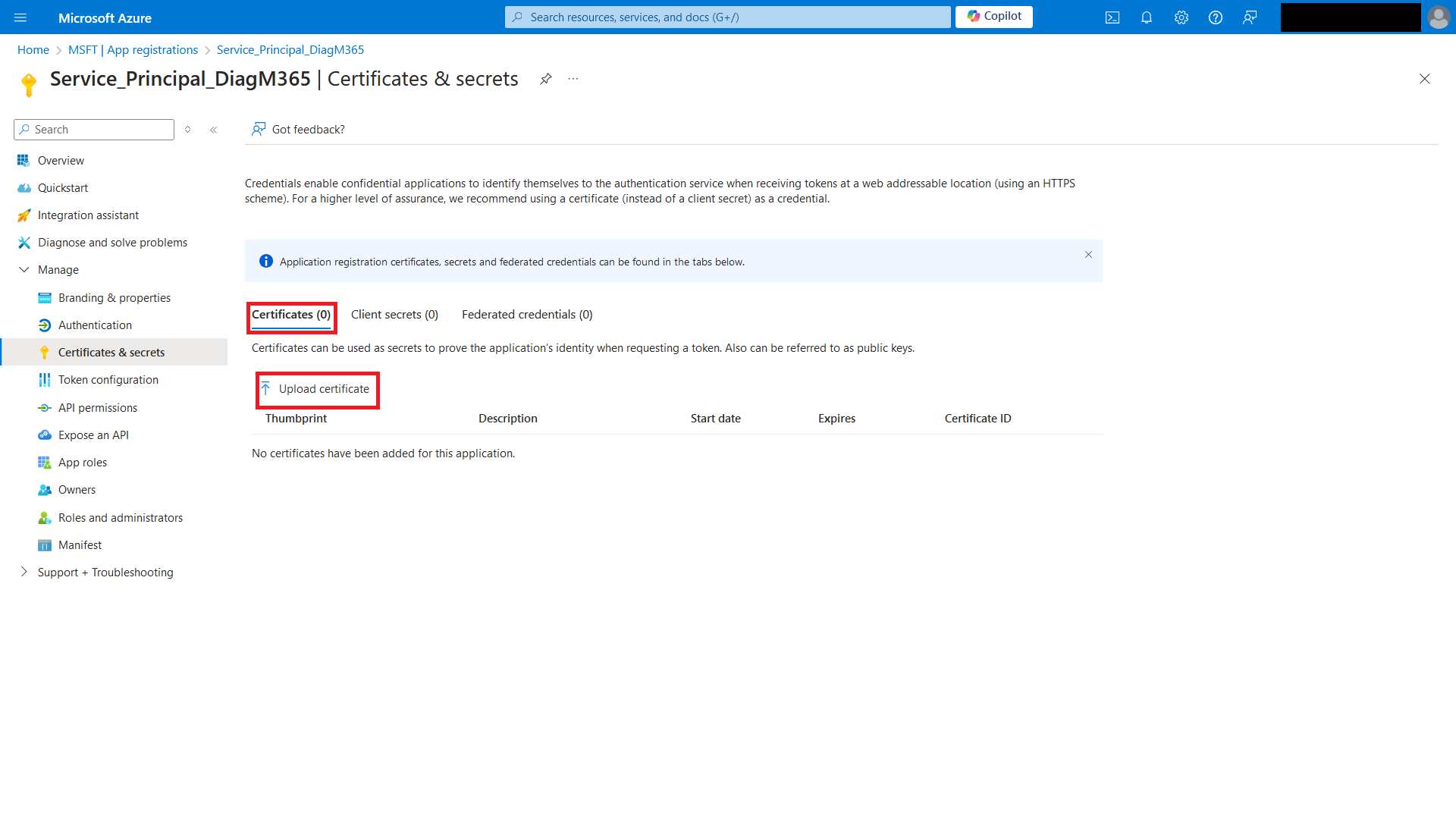Open the portal hamburger menu
1456x819 pixels.
pyautogui.click(x=20, y=17)
